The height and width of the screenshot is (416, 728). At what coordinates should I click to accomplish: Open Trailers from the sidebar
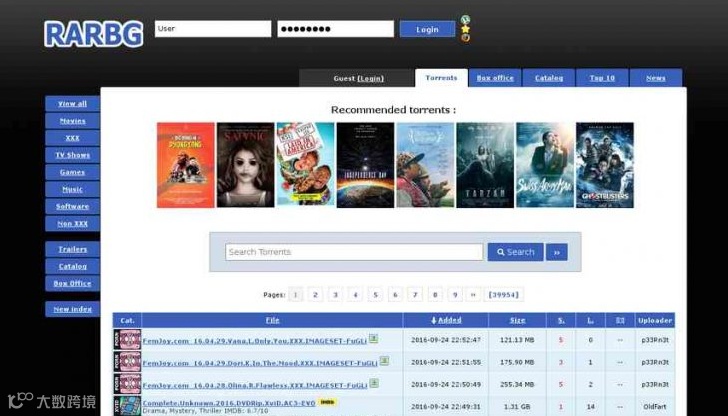coord(72,249)
